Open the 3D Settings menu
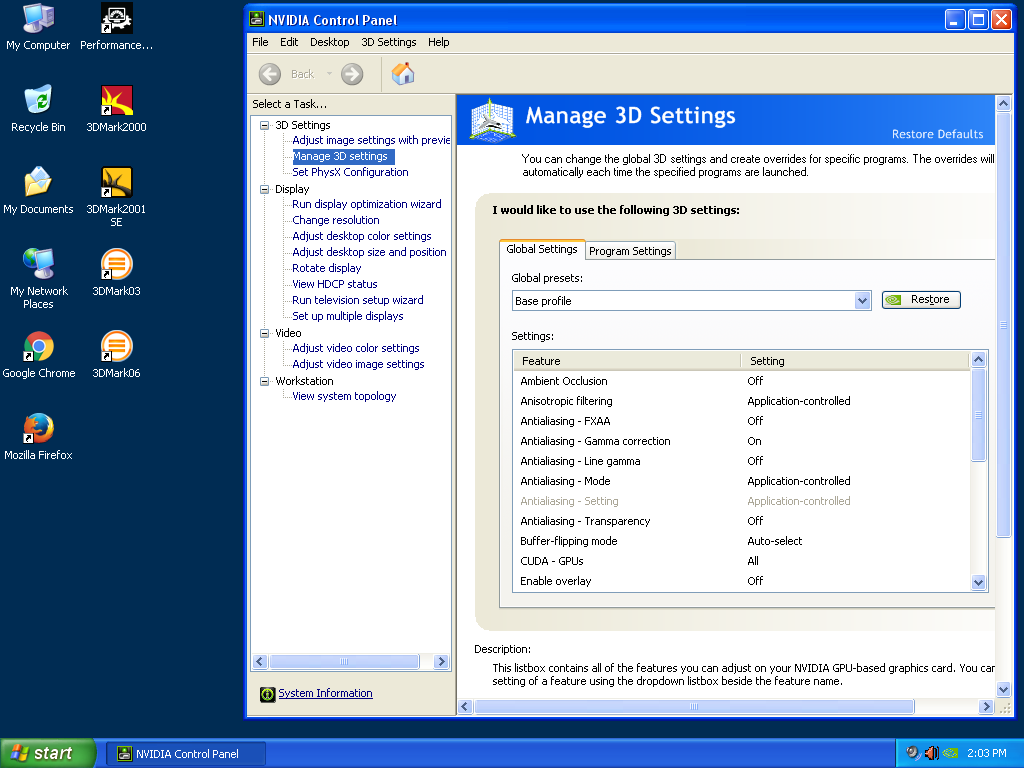 coord(388,42)
